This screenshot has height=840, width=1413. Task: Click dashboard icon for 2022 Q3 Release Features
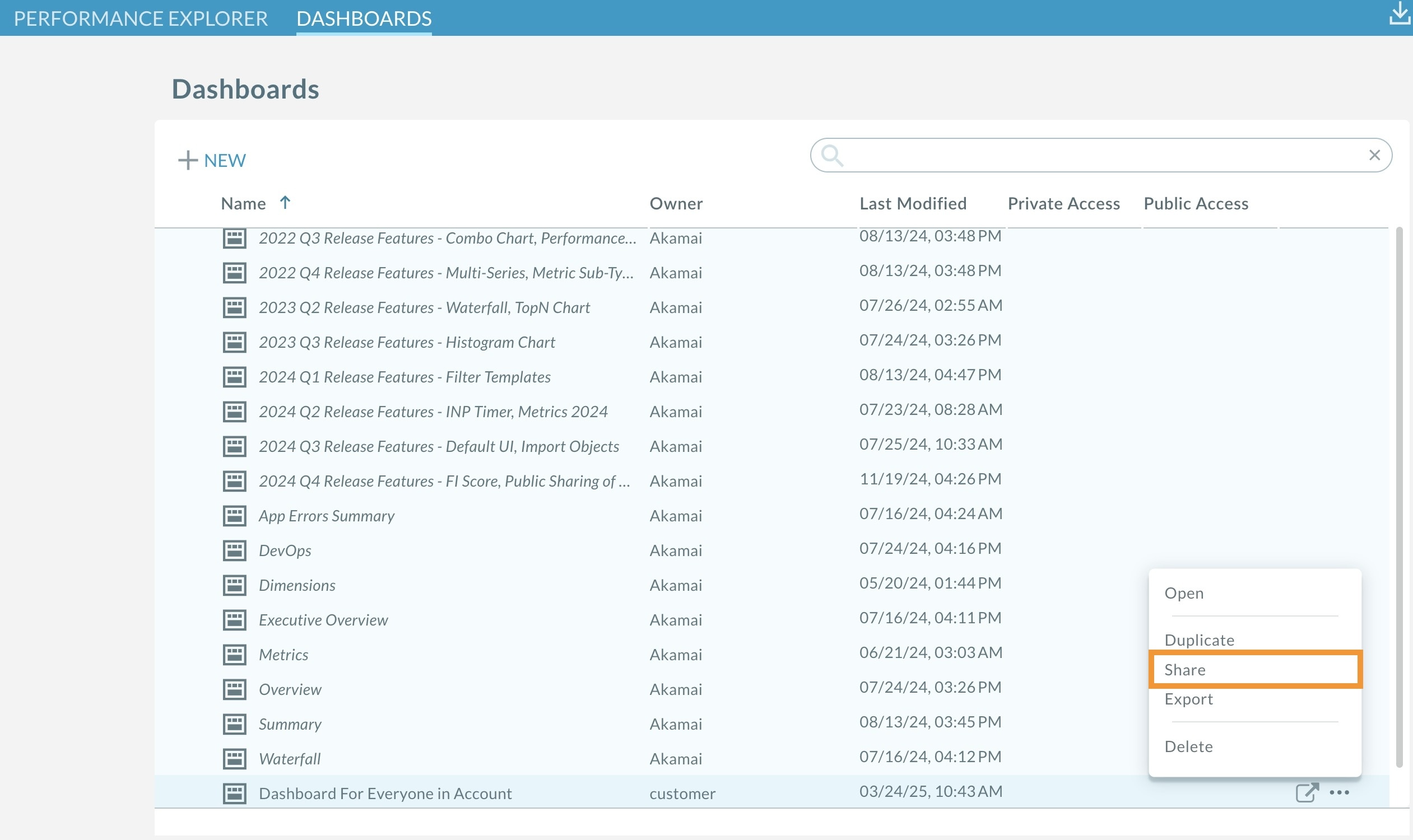234,239
